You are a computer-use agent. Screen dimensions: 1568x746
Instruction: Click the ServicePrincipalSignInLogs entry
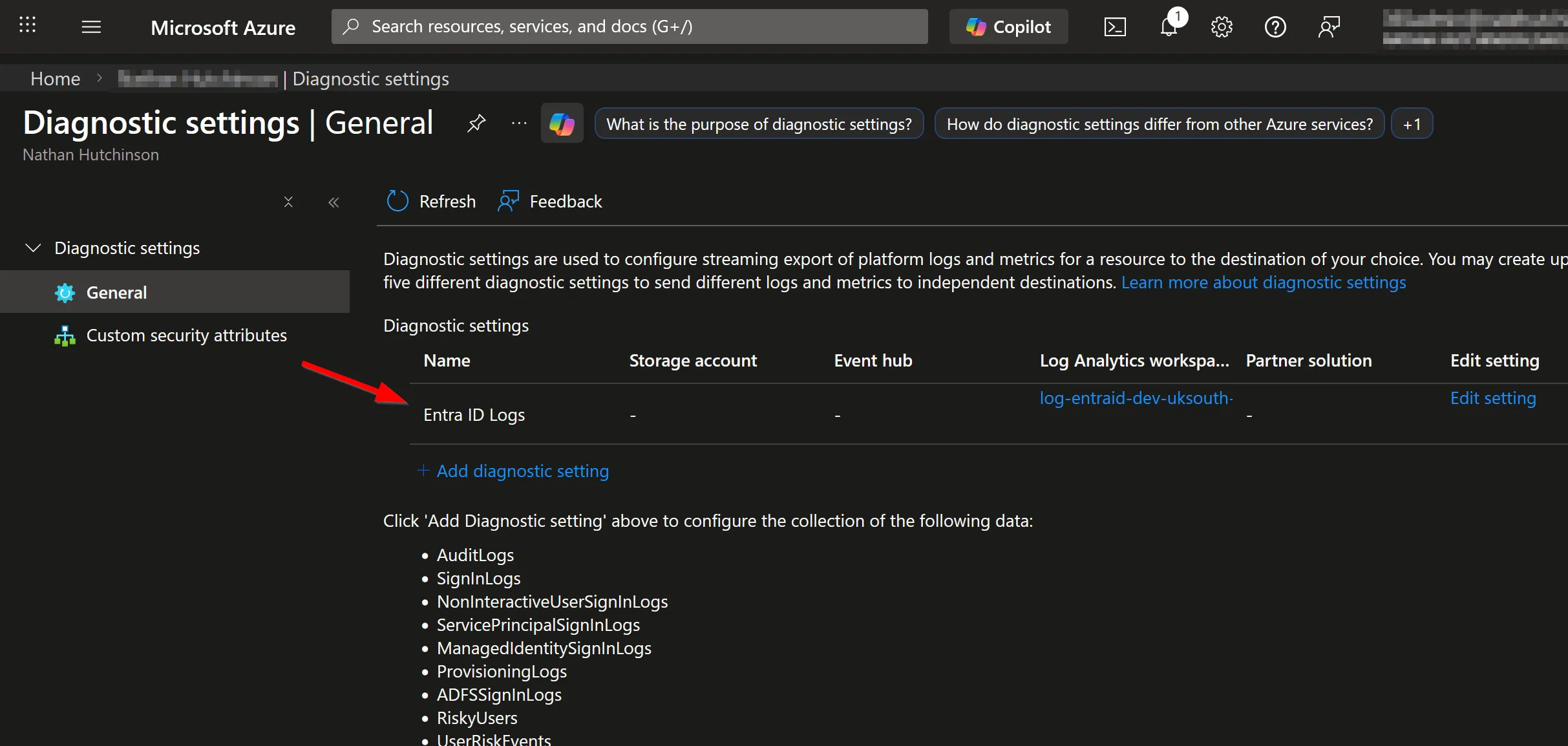pos(538,625)
